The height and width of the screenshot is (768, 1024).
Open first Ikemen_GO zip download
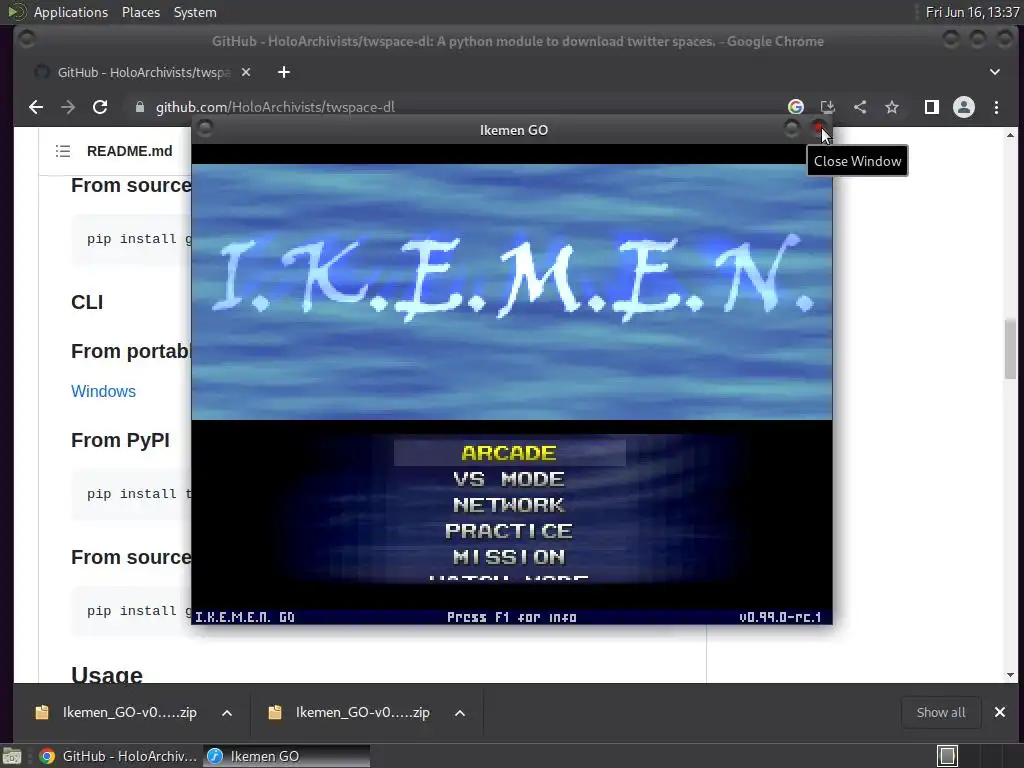(x=118, y=712)
